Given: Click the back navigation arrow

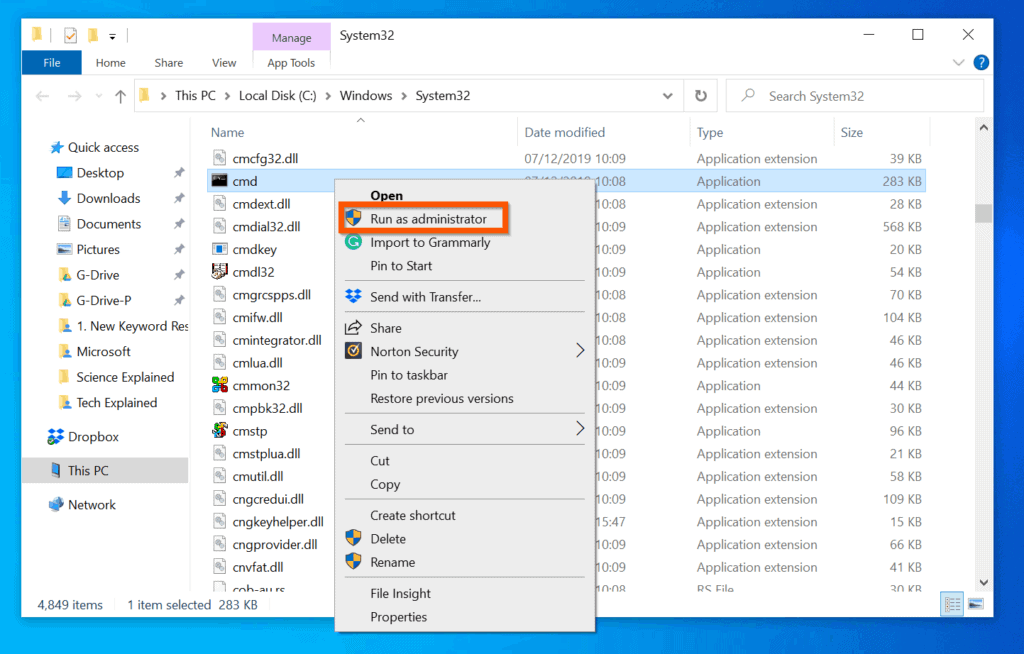Looking at the screenshot, I should tap(41, 95).
